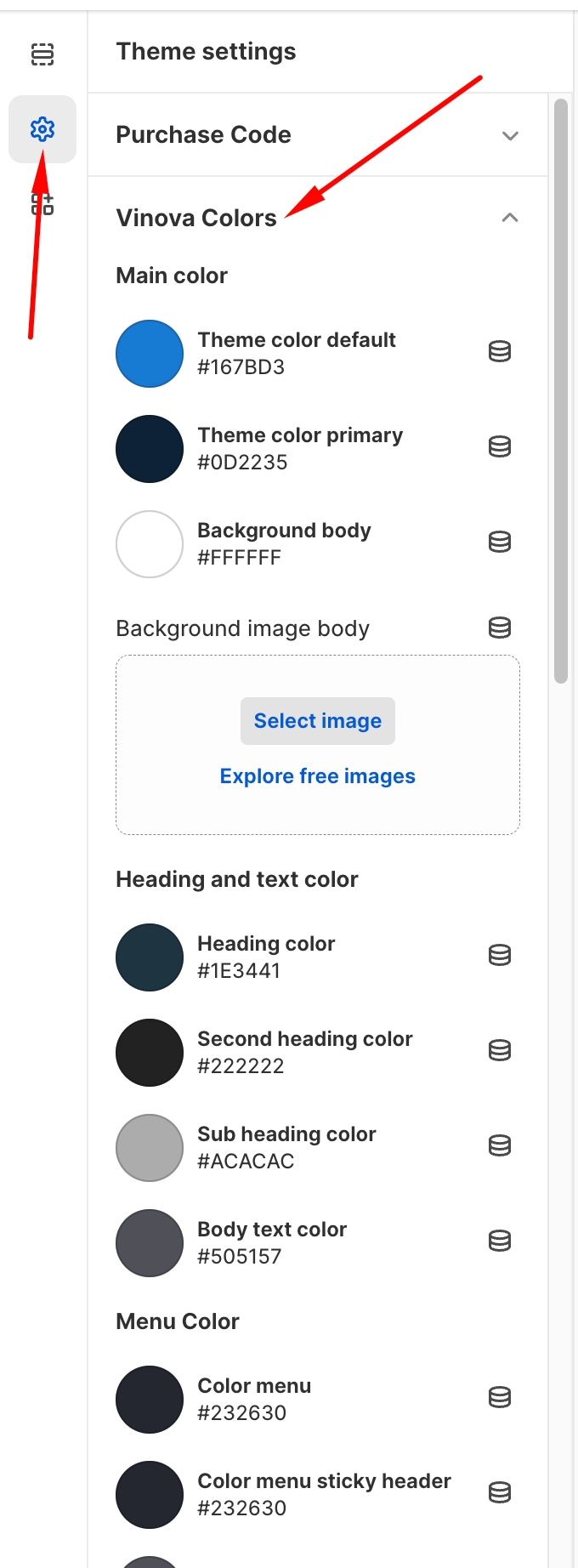This screenshot has height=1568, width=578.
Task: Open the App embeds icon in sidebar
Action: point(42,204)
